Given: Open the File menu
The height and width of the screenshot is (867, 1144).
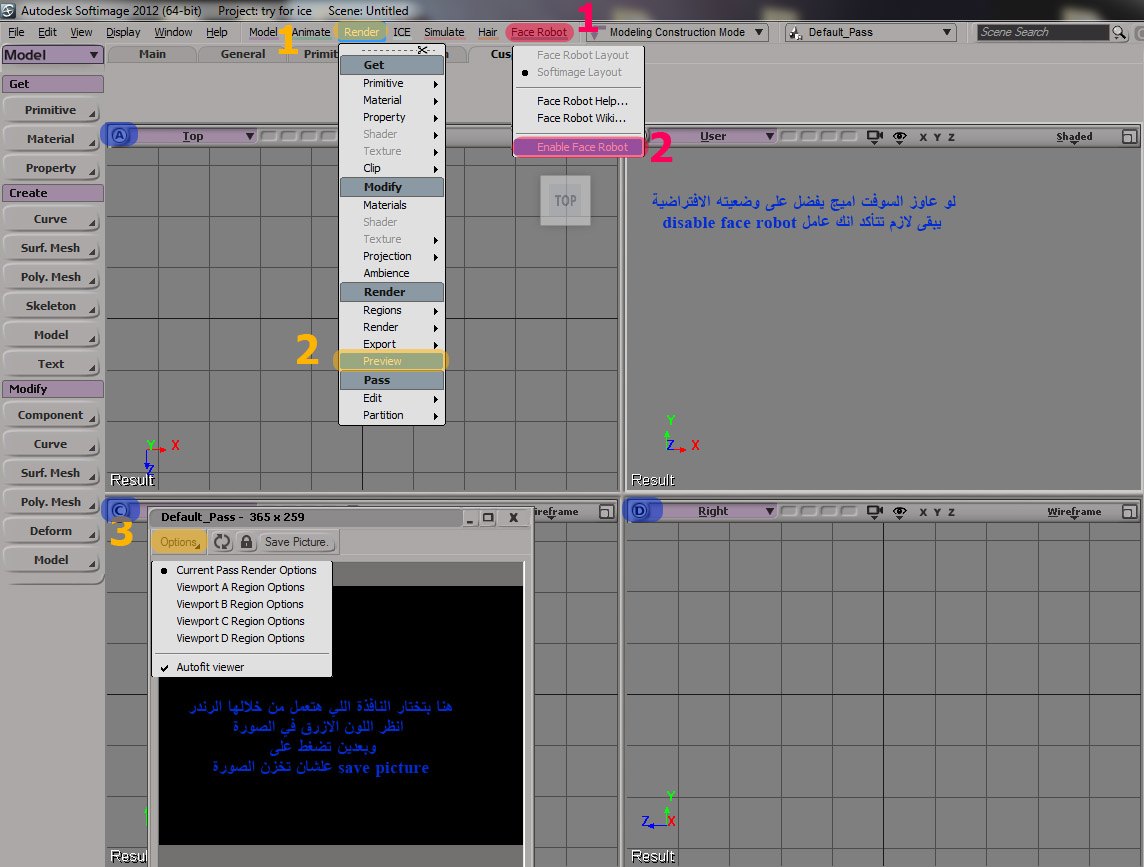Looking at the screenshot, I should [16, 32].
